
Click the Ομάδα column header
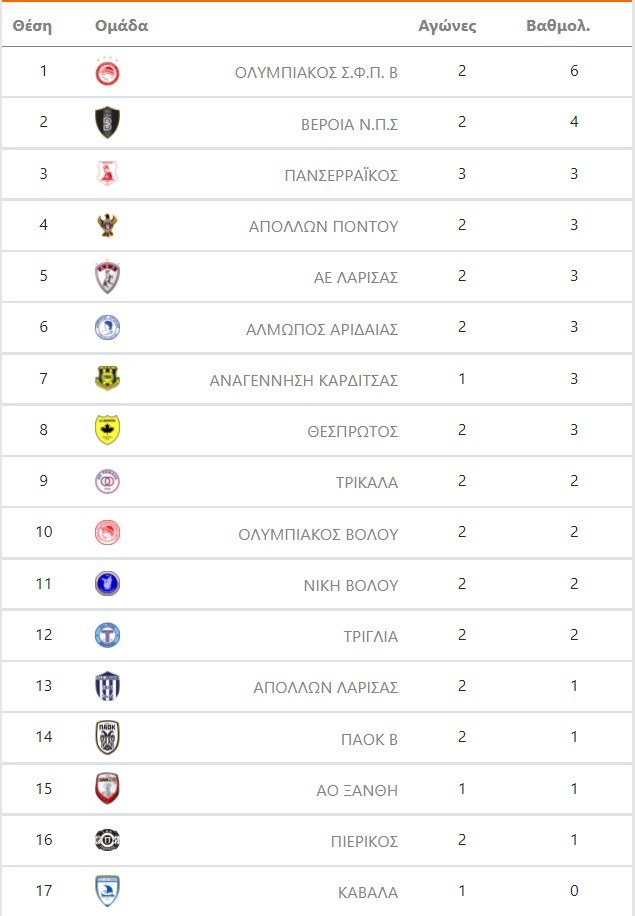pos(121,26)
